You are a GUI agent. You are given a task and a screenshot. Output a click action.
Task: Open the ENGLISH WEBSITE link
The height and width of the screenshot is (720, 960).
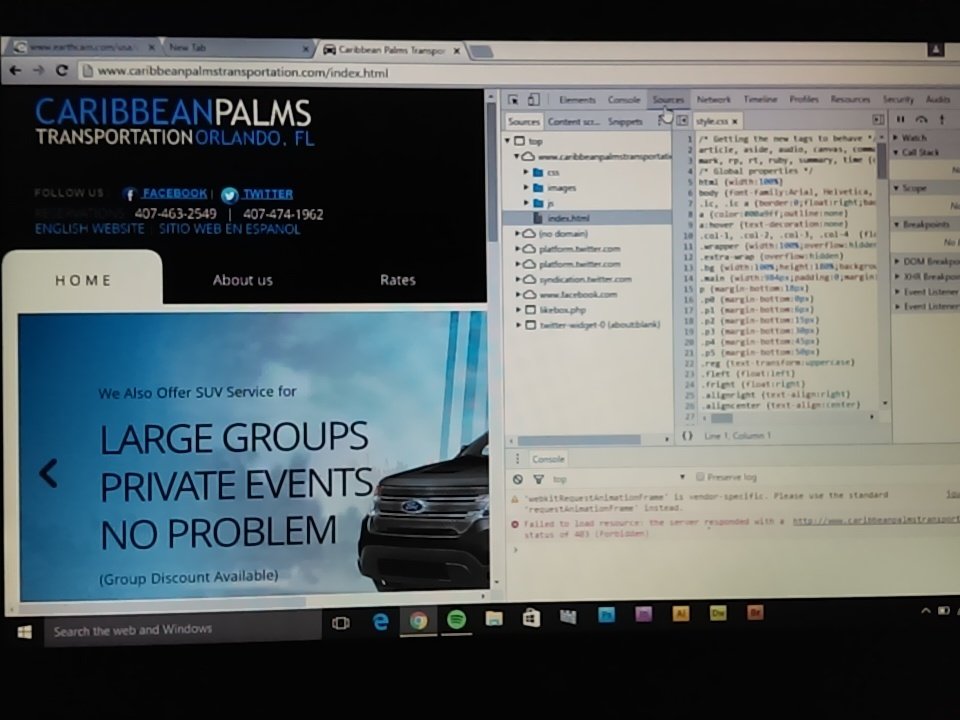[89, 228]
